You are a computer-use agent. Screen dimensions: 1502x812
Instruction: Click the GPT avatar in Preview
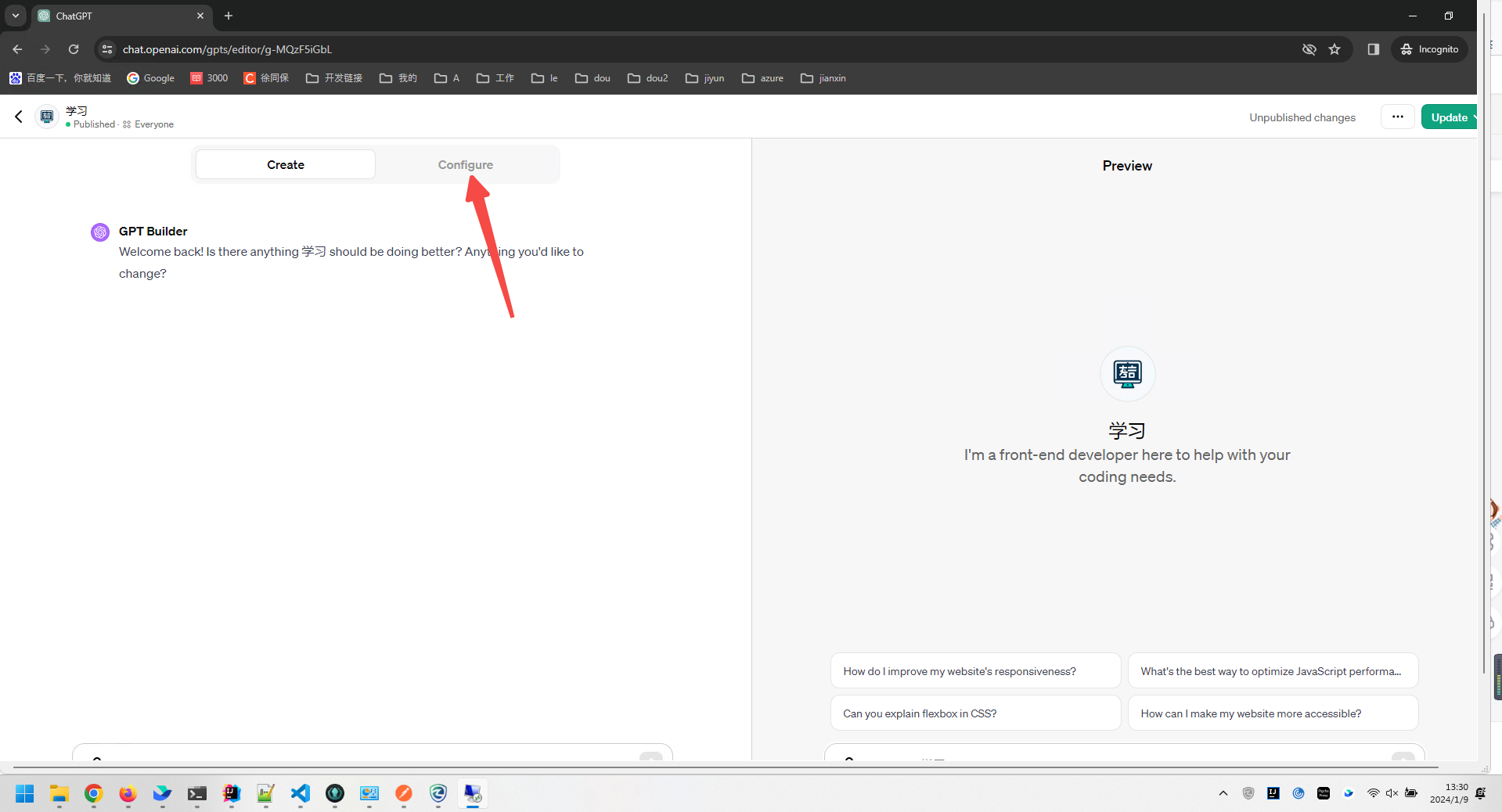point(1127,373)
